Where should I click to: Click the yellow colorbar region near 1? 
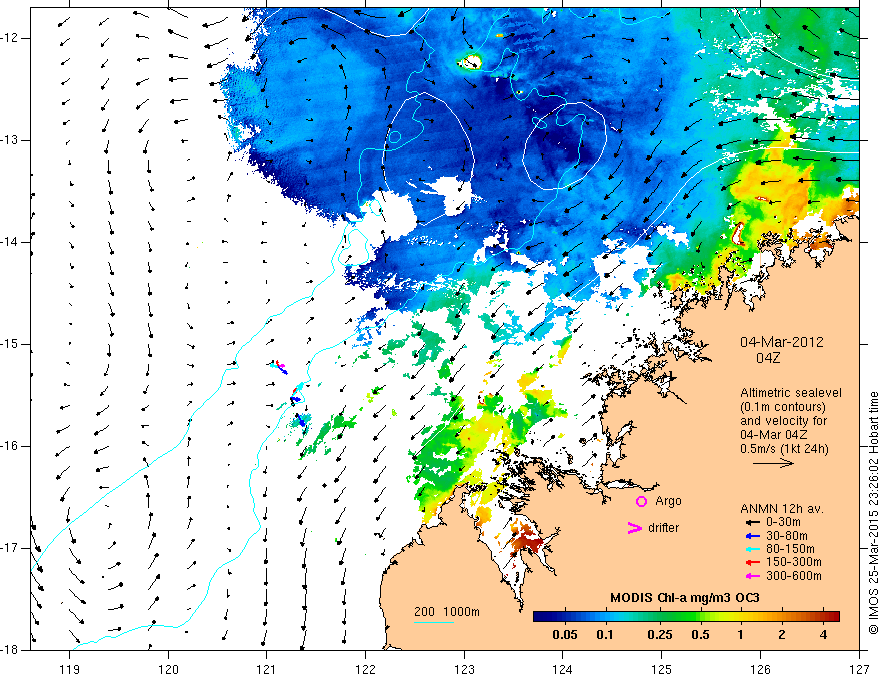(740, 617)
